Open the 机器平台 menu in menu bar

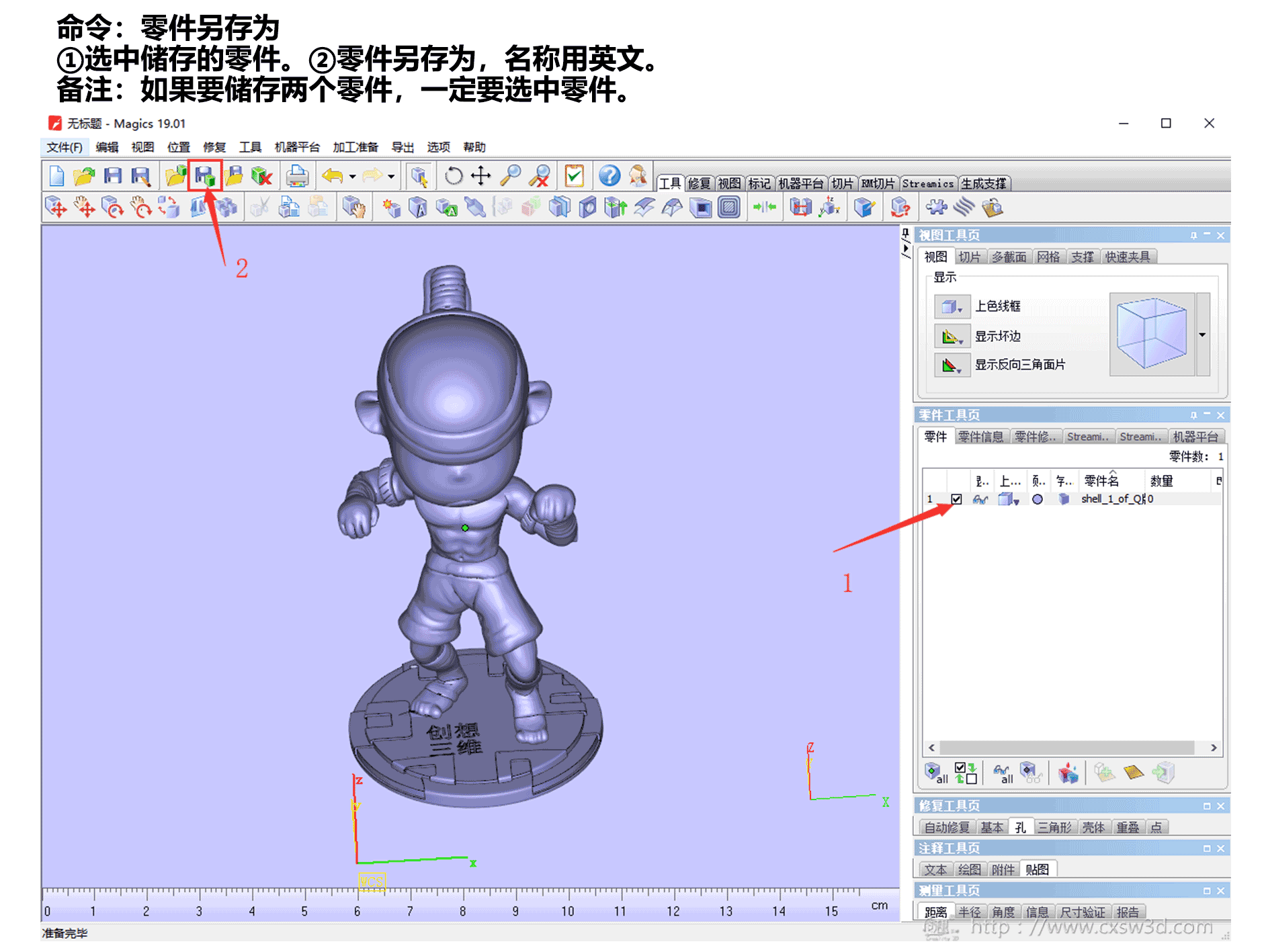click(x=297, y=147)
